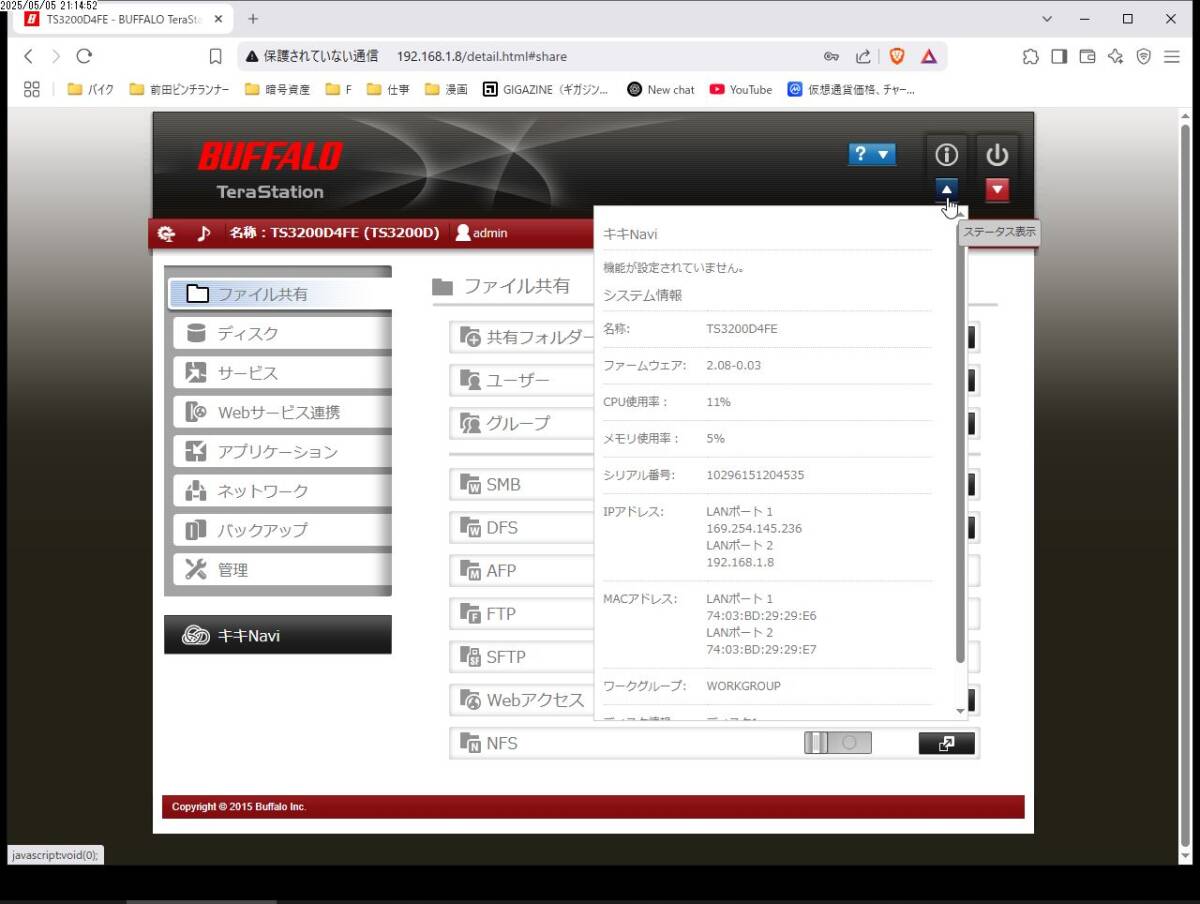The height and width of the screenshot is (904, 1200).
Task: Open the New chat bookmark
Action: point(660,89)
